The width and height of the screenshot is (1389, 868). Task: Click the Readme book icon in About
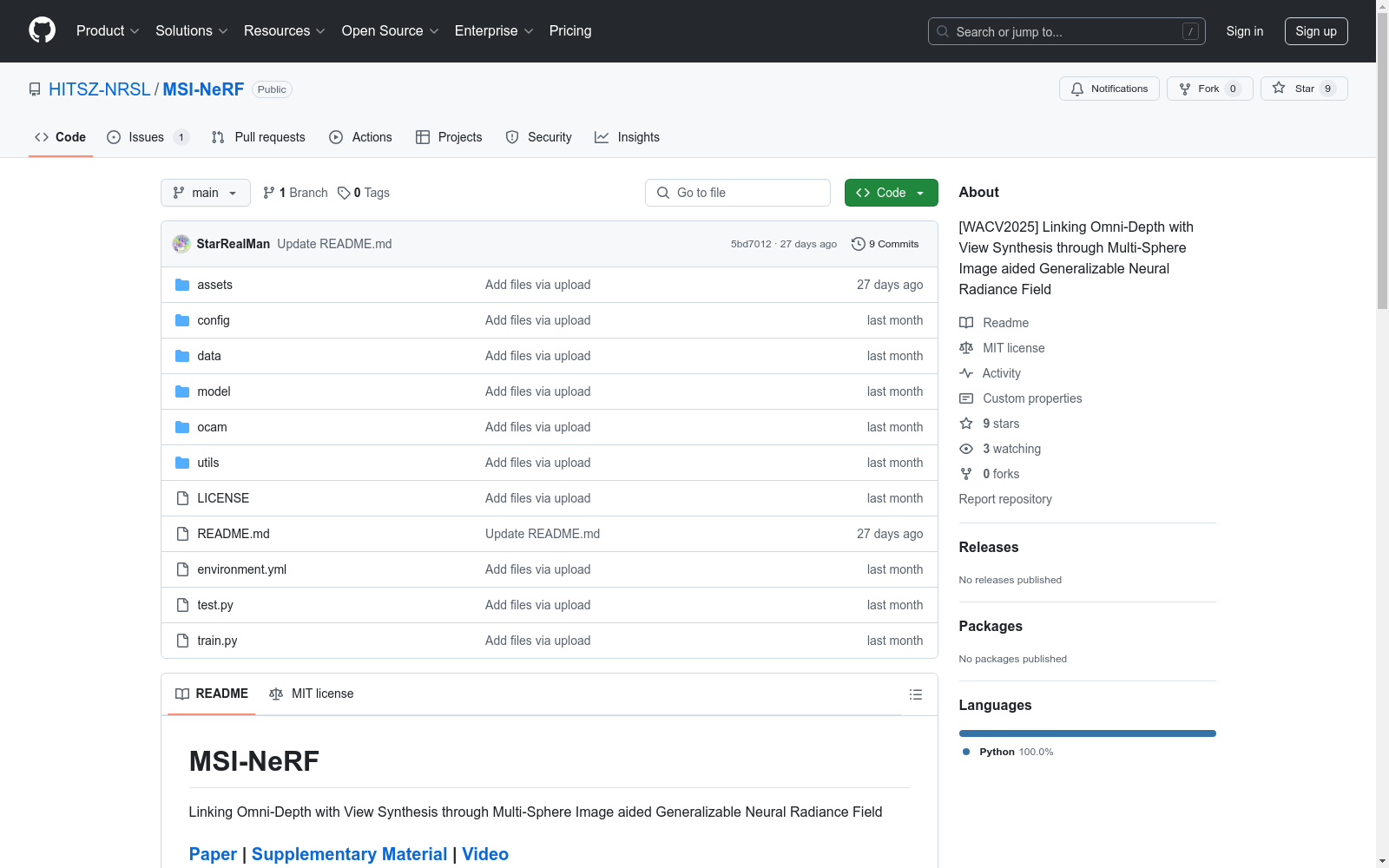(966, 323)
